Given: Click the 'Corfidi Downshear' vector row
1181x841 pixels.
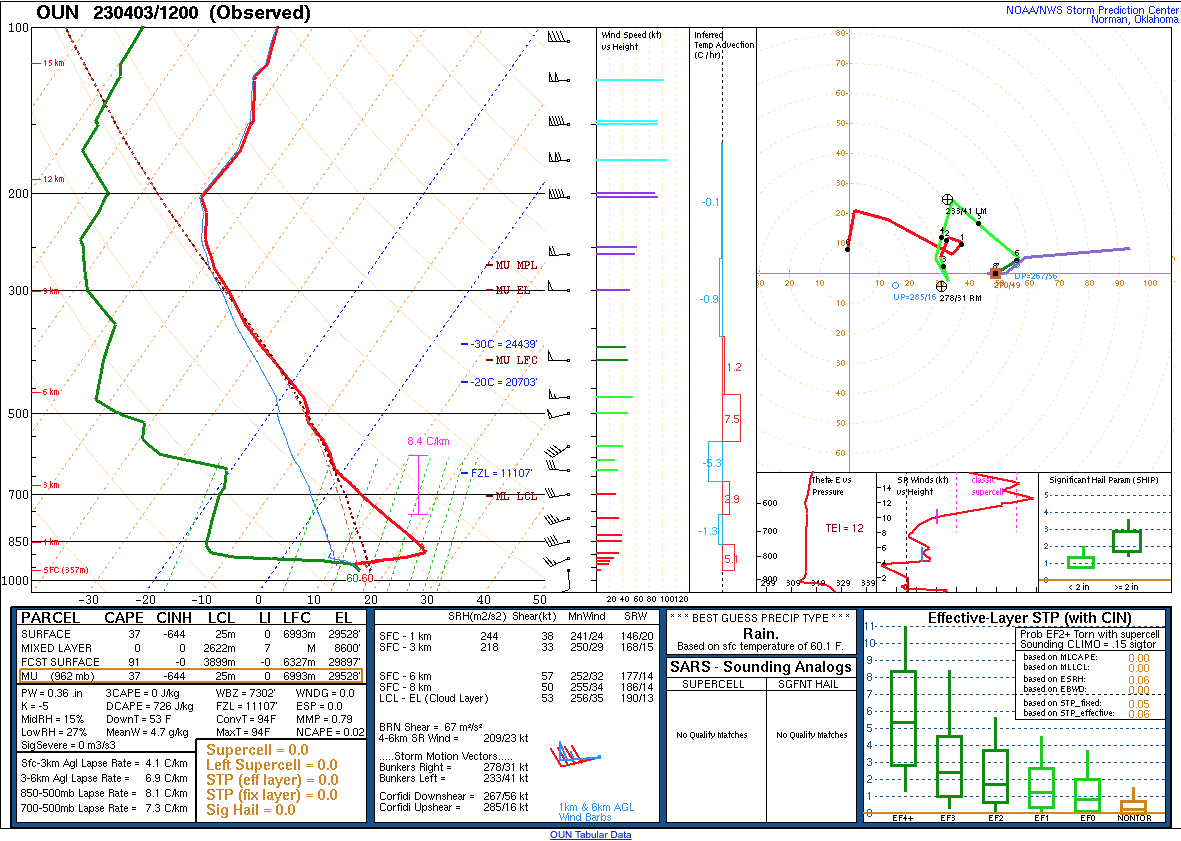Looking at the screenshot, I should click(x=453, y=796).
